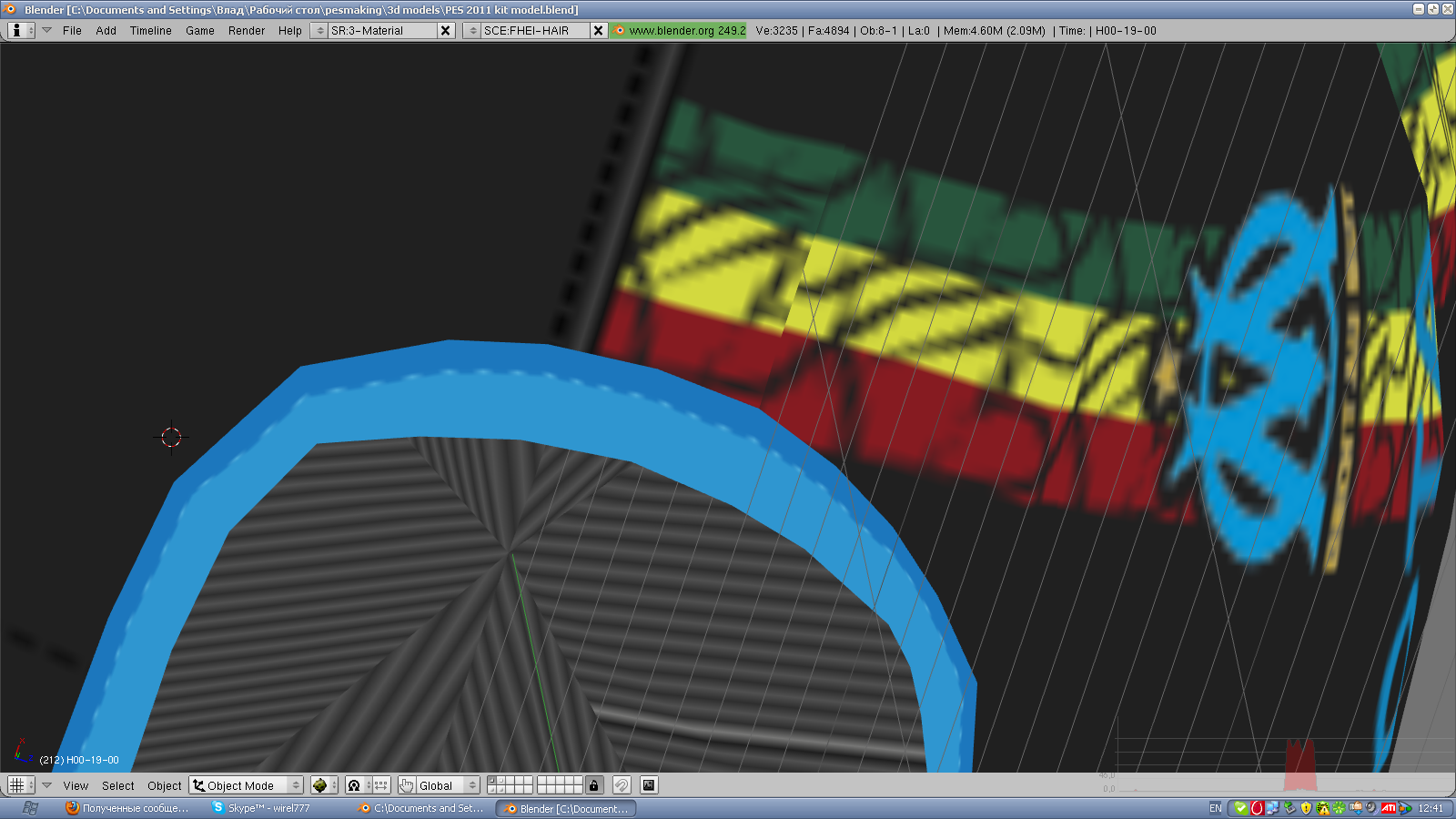This screenshot has height=819, width=1456.
Task: Open the 3D View window type selector
Action: pyautogui.click(x=20, y=785)
